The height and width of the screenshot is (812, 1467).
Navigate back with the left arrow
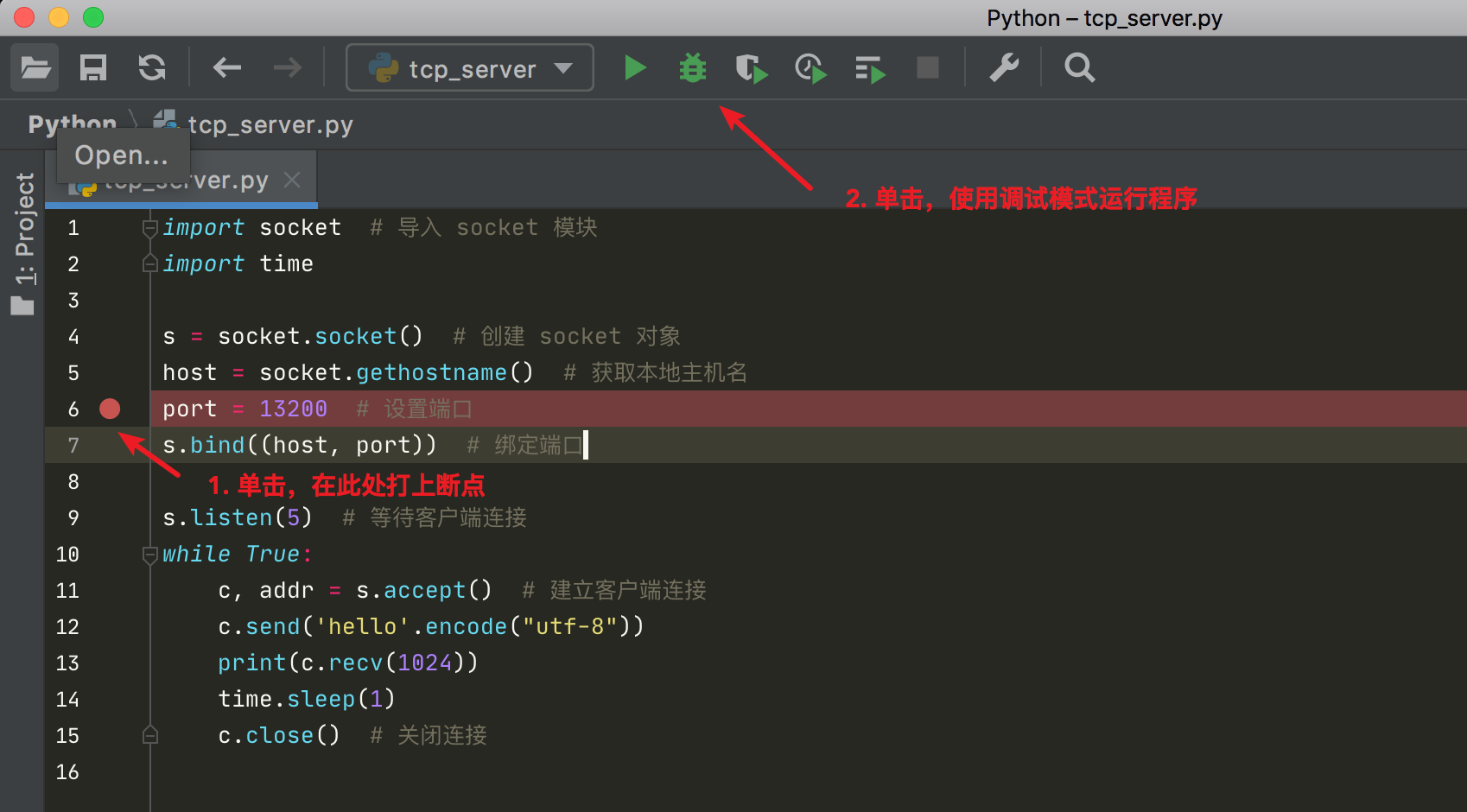pos(227,67)
